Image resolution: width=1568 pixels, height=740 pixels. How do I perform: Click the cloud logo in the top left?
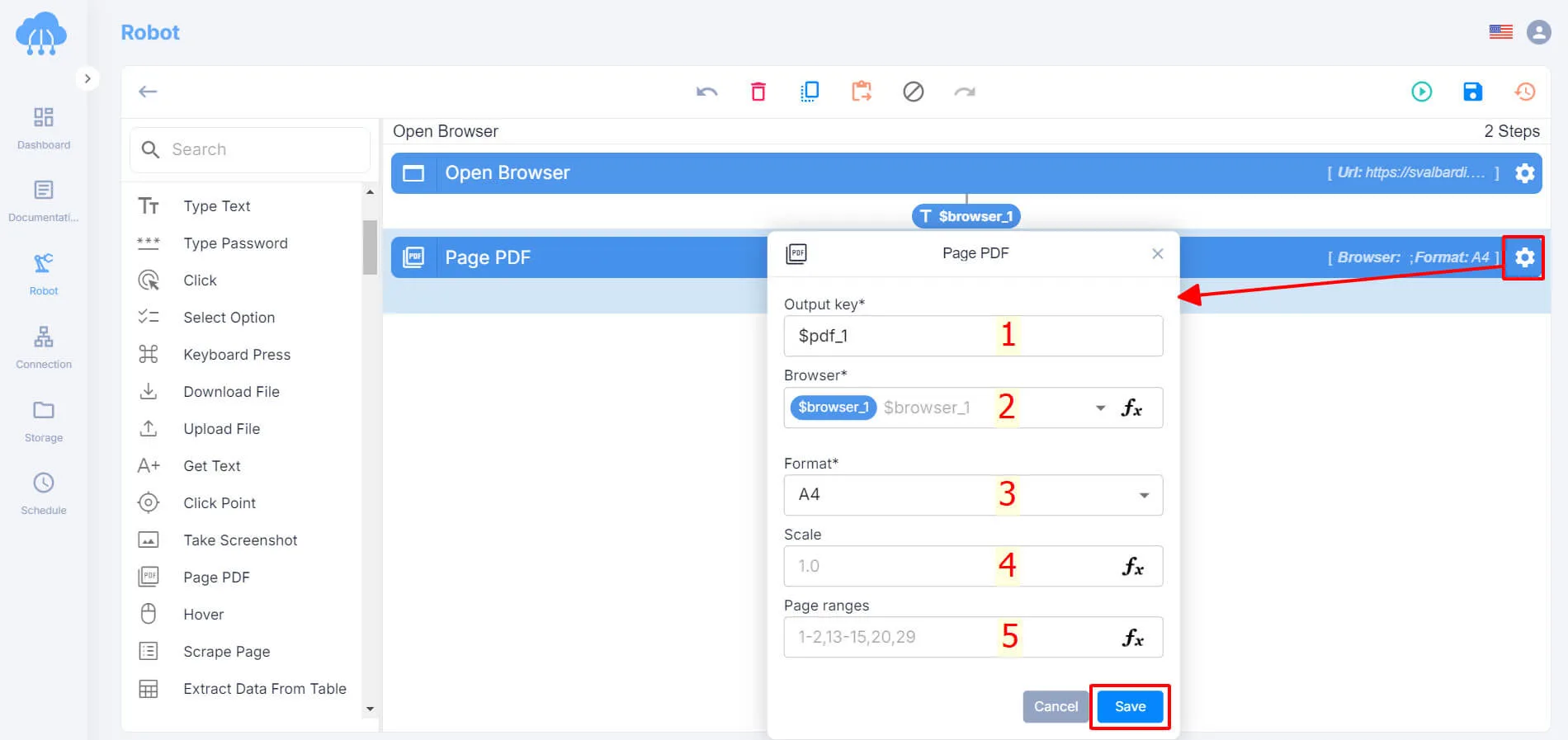[x=41, y=34]
